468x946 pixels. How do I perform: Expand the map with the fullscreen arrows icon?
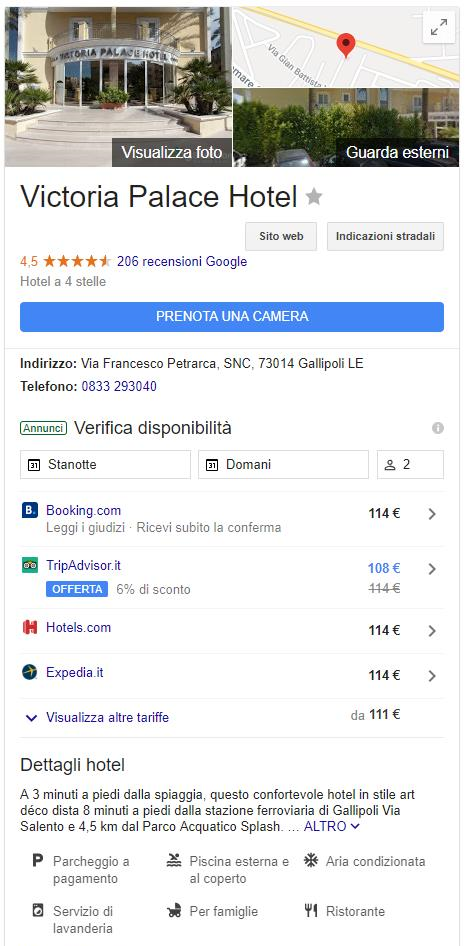coord(439,27)
